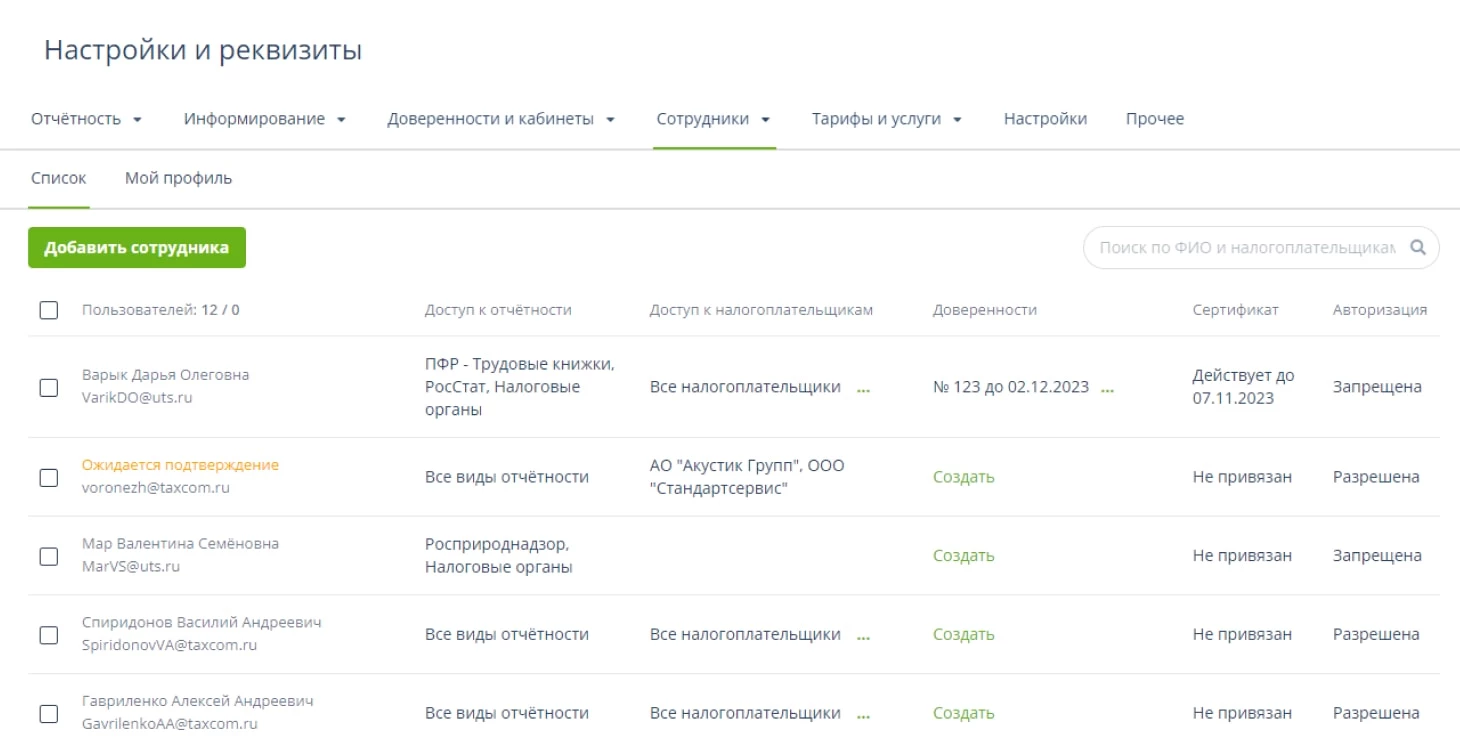Click ПФР - Трудовые книжки access cell
1460x750 pixels.
[x=519, y=387]
